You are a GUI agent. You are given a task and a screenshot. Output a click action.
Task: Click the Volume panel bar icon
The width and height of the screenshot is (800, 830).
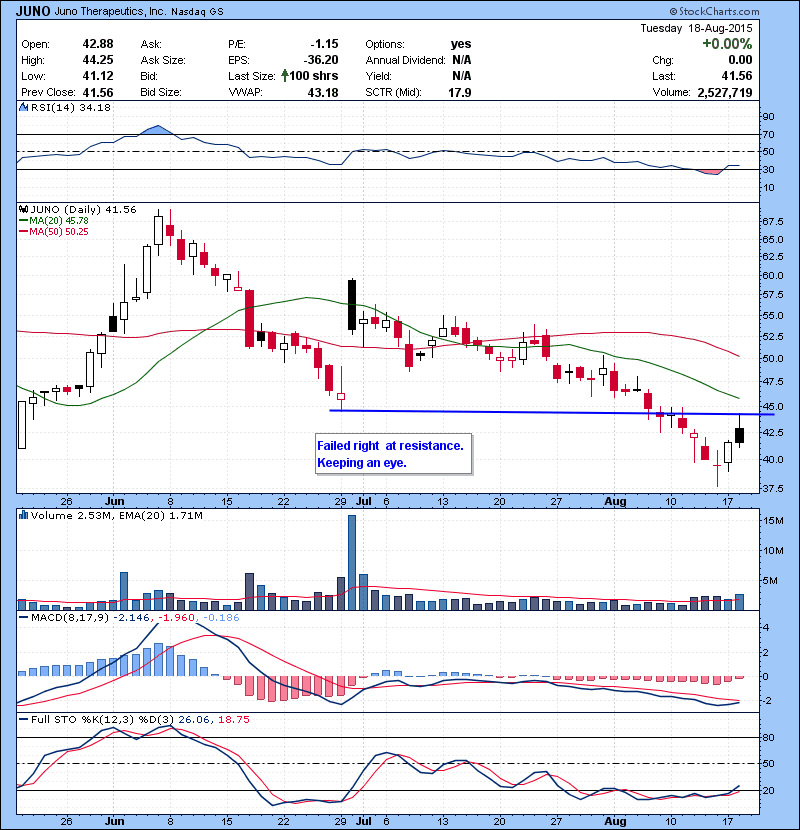(23, 515)
